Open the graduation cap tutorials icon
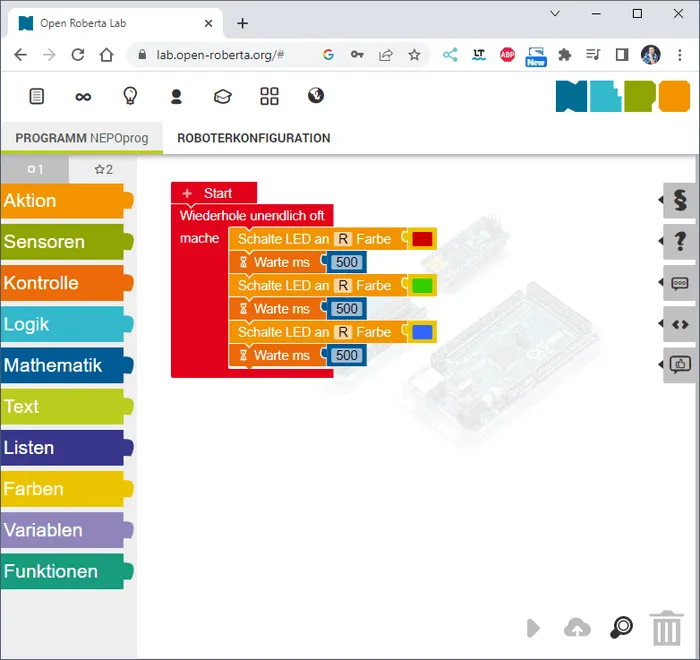Viewport: 700px width, 660px height. (223, 96)
